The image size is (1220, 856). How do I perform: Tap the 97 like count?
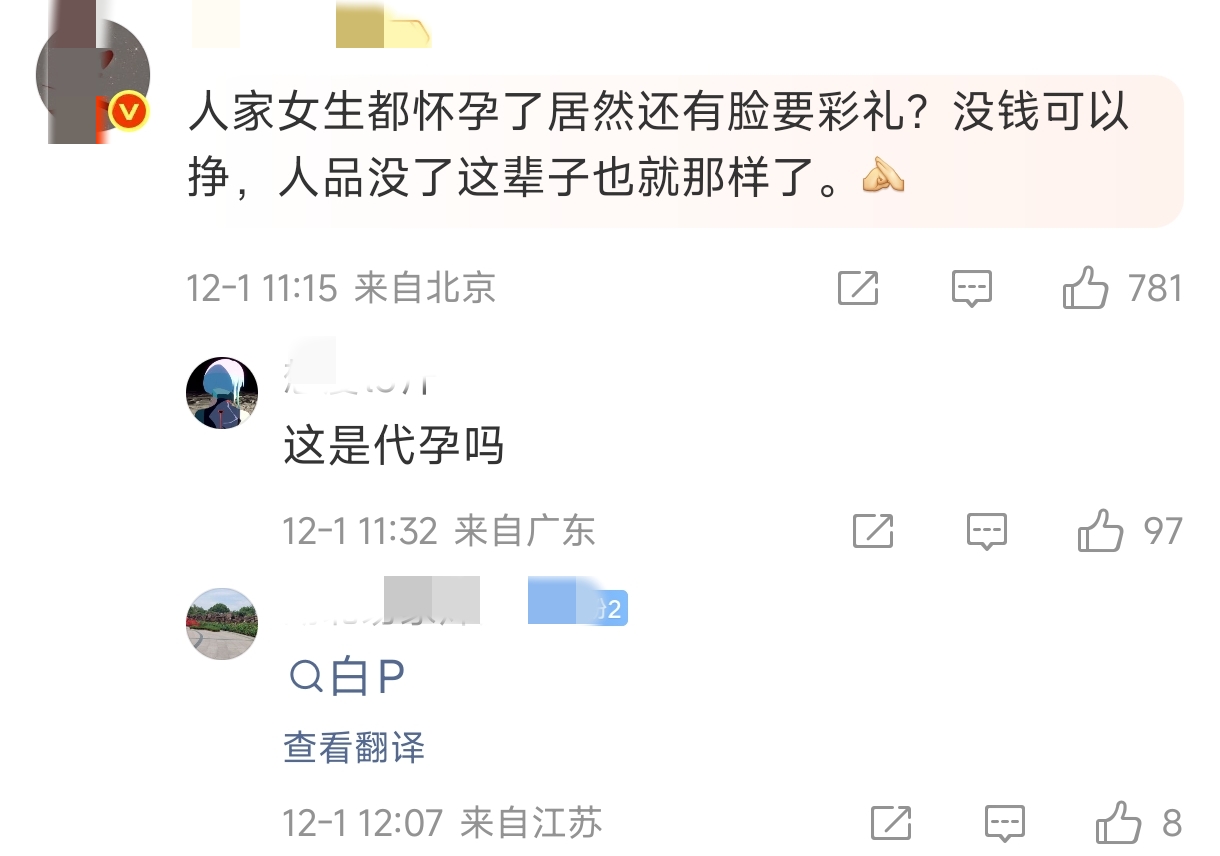click(x=1163, y=531)
